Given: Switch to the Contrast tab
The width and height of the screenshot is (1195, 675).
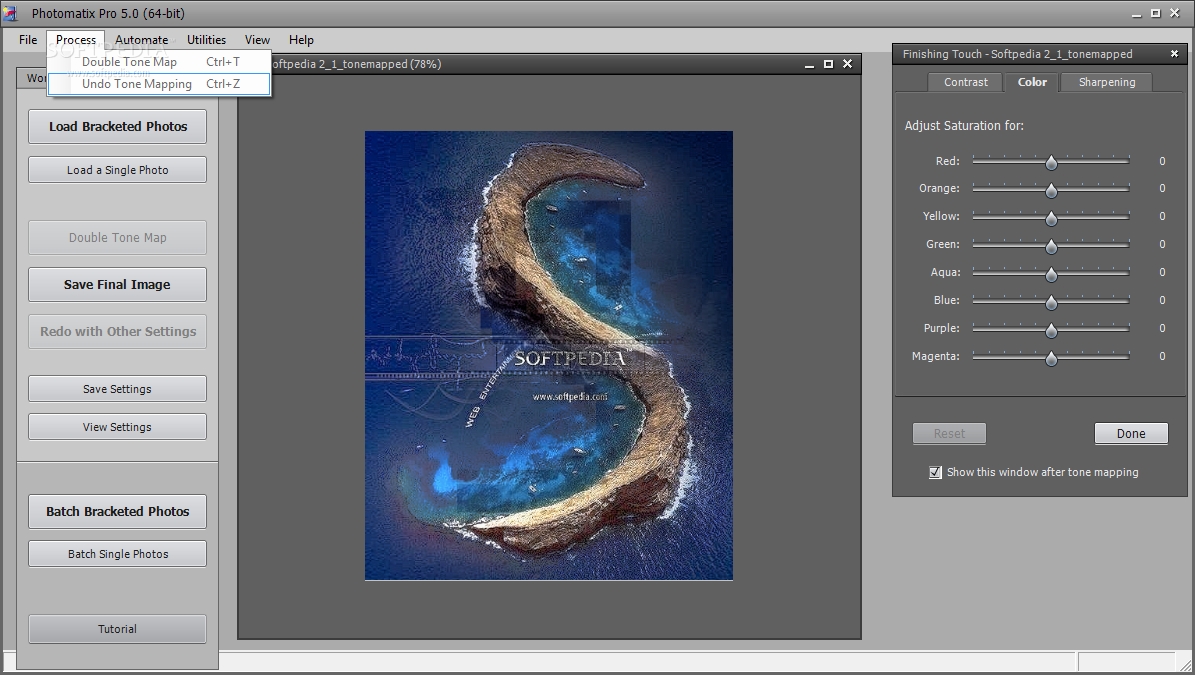Looking at the screenshot, I should click(x=965, y=82).
